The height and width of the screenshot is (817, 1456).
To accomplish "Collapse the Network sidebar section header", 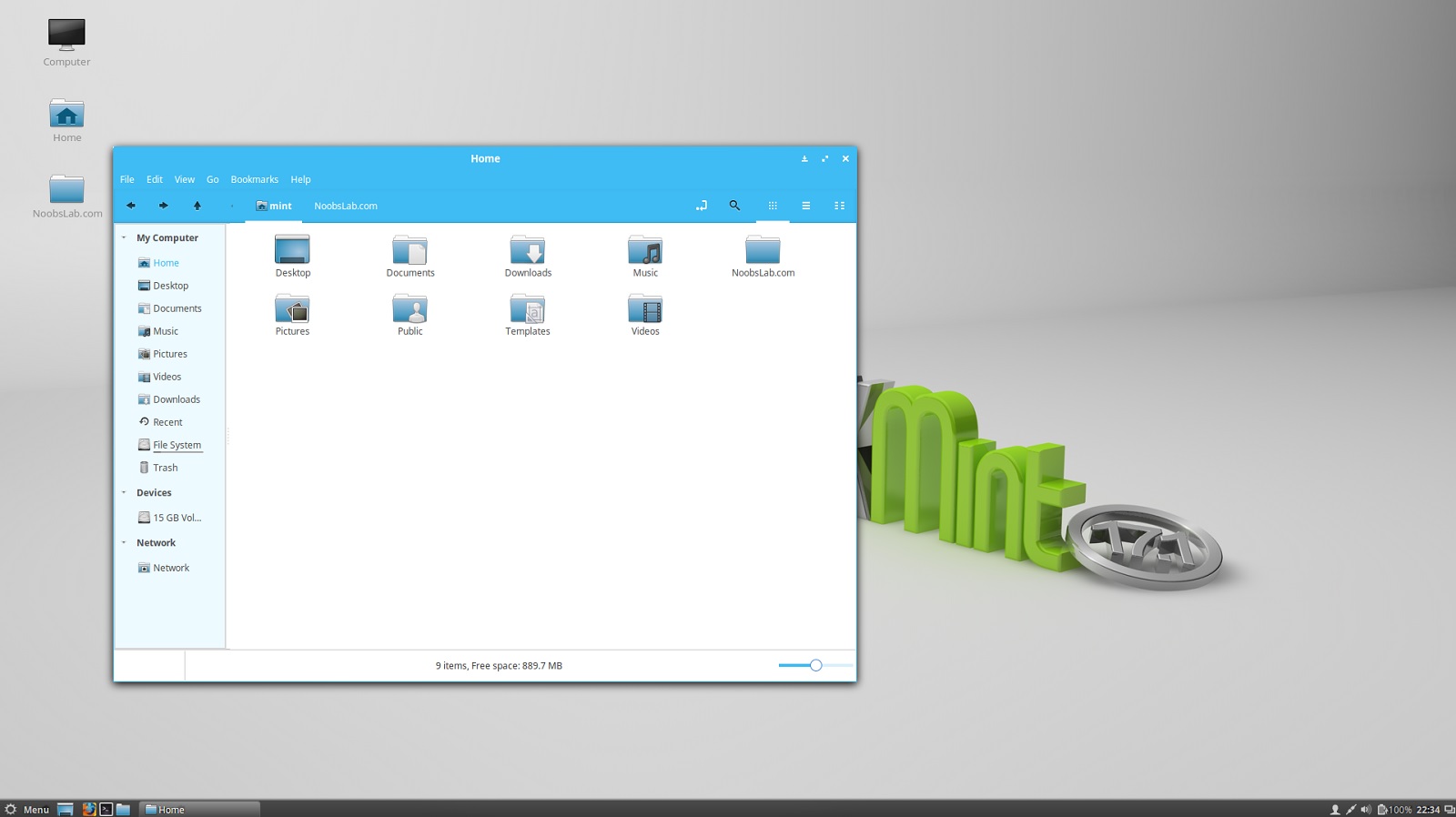I will (x=124, y=542).
